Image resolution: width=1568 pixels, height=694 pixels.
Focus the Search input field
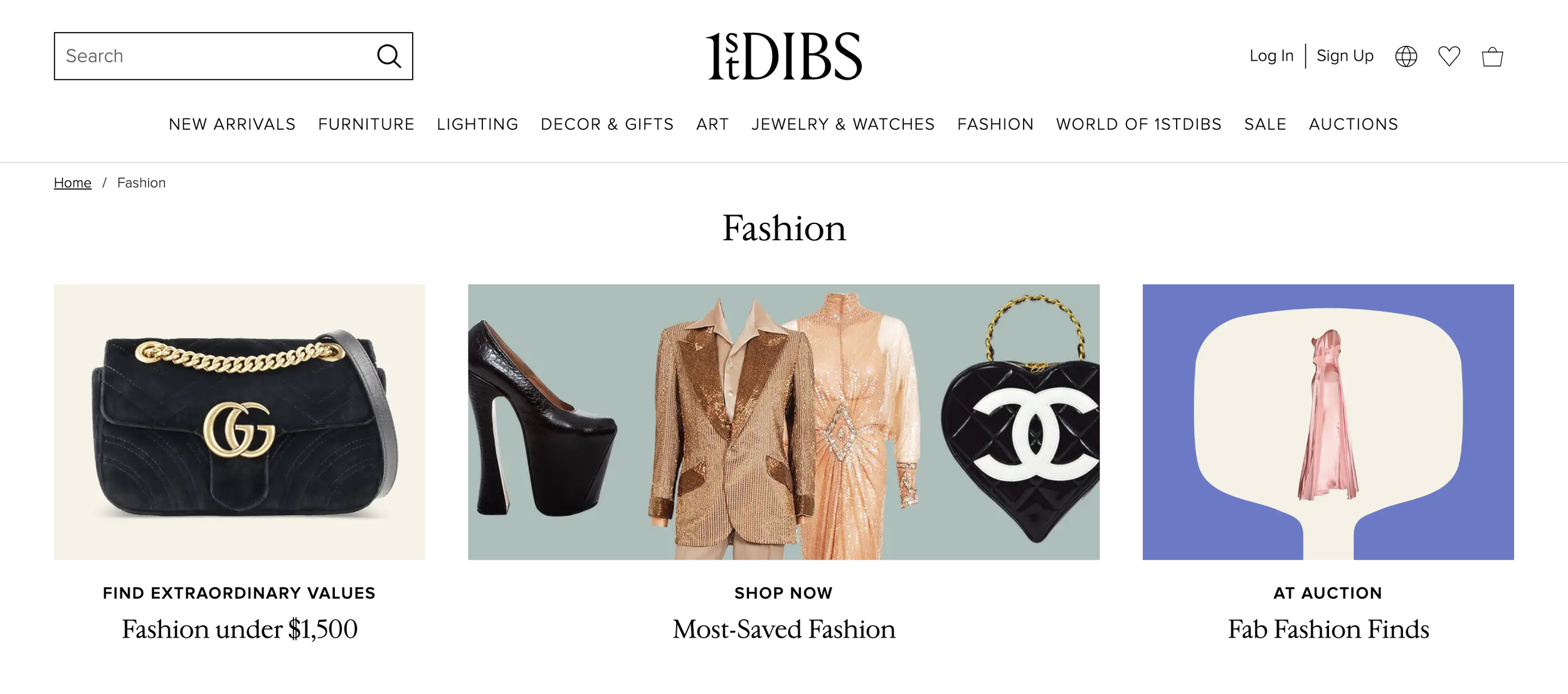pyautogui.click(x=233, y=56)
